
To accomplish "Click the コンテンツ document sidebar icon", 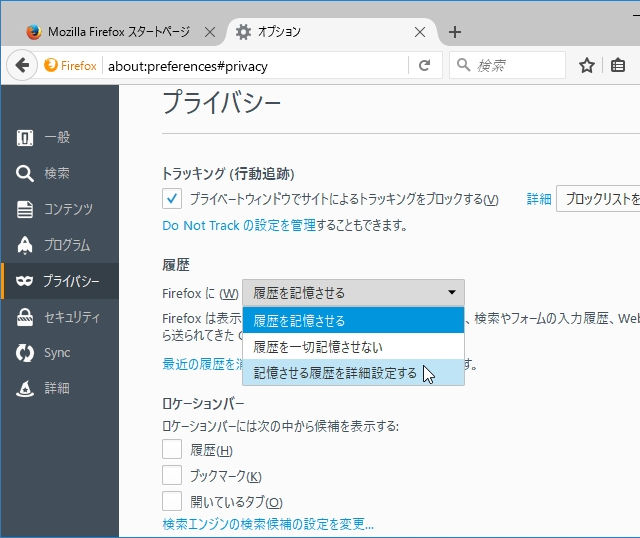I will click(25, 209).
